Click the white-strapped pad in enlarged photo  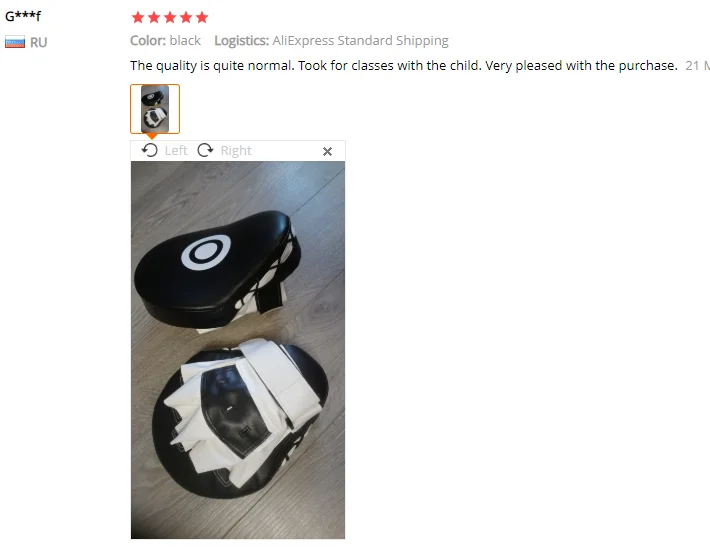coord(241,419)
